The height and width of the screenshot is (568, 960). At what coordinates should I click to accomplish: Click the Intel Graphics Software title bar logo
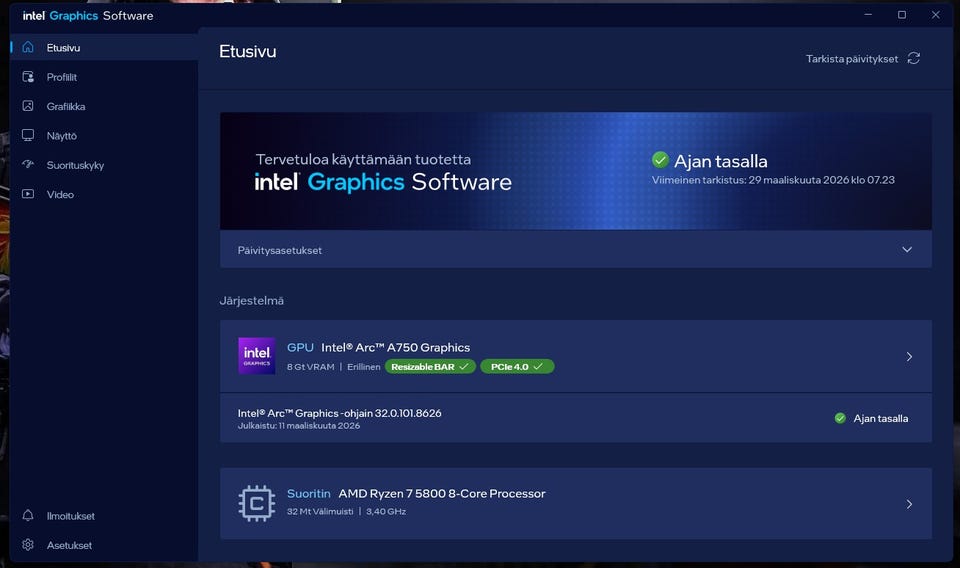click(x=88, y=16)
